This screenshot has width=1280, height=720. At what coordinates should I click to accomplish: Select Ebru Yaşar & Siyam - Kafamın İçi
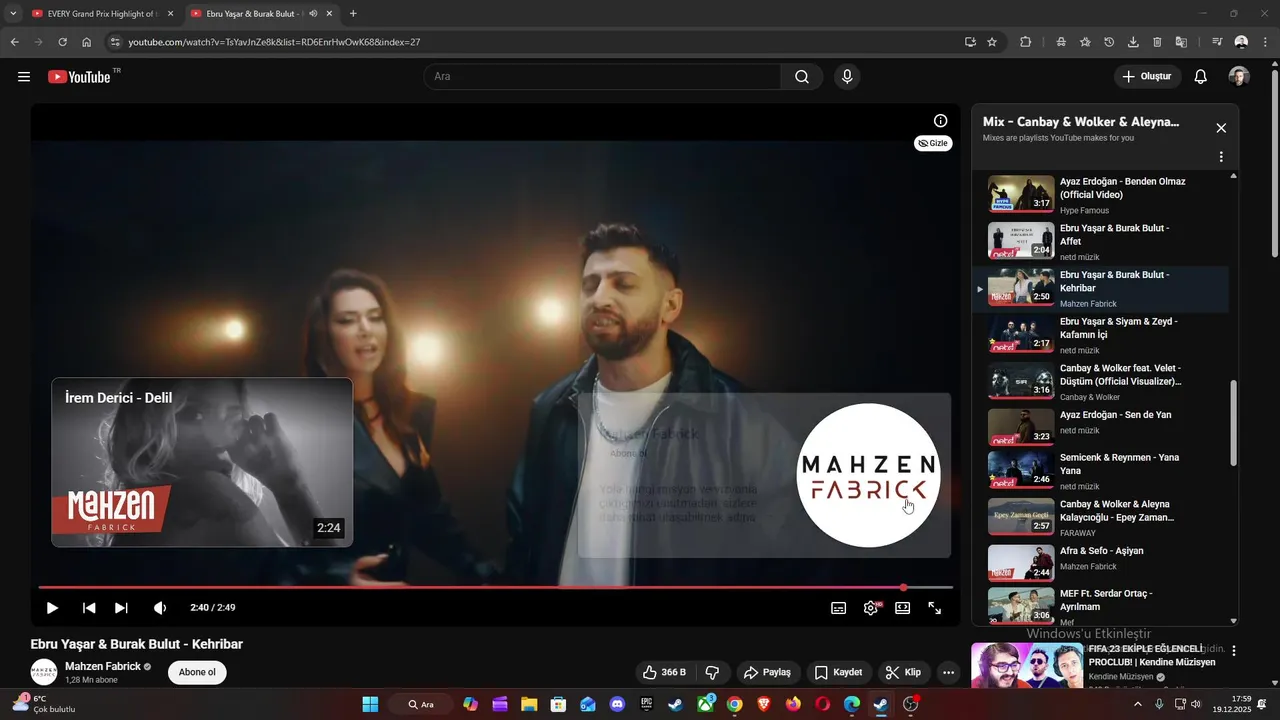pyautogui.click(x=1100, y=335)
